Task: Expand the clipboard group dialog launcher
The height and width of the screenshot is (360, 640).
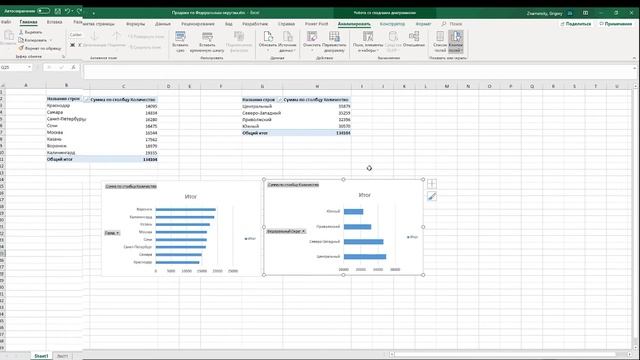Action: point(63,57)
